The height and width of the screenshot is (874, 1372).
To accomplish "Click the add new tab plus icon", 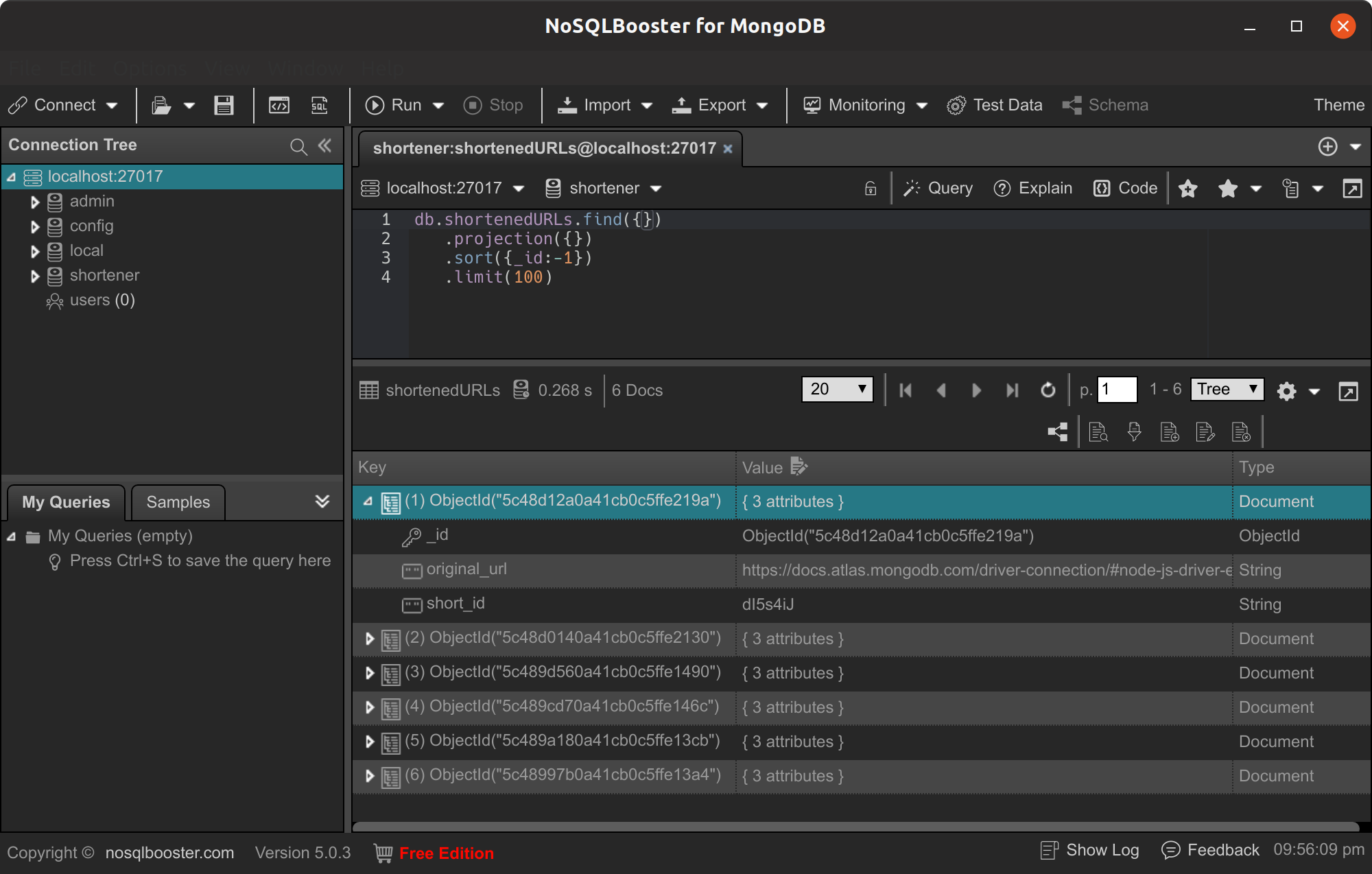I will pyautogui.click(x=1327, y=147).
